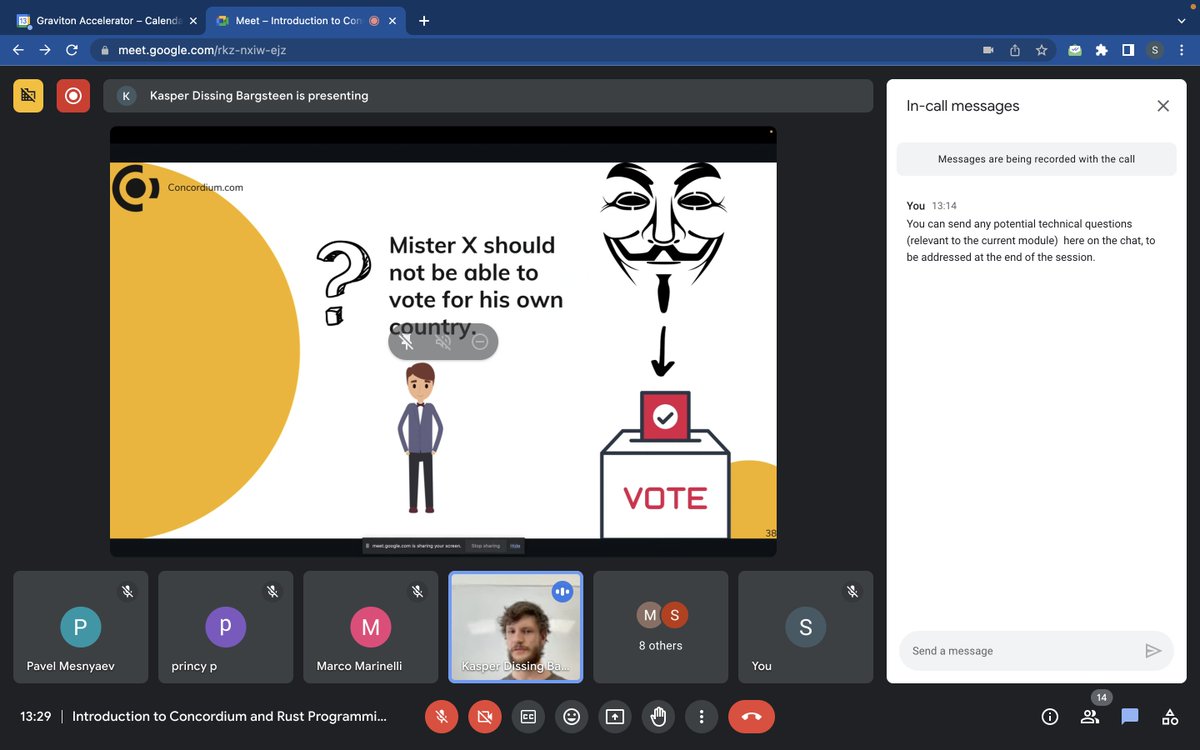This screenshot has width=1200, height=750.
Task: Open the Chrome three-dot menu
Action: (1181, 50)
